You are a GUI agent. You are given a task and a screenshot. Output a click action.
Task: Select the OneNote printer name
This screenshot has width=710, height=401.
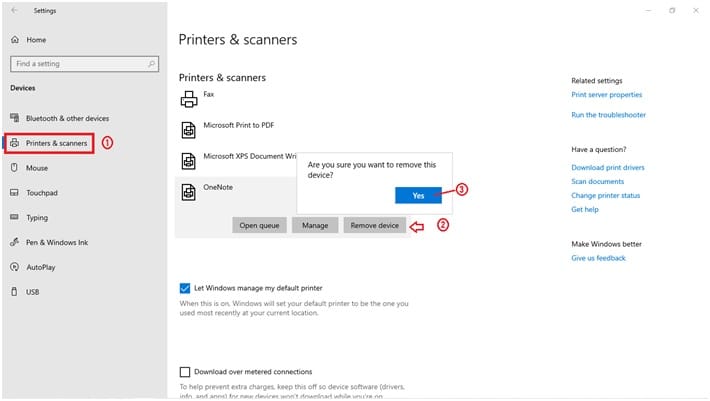[218, 187]
